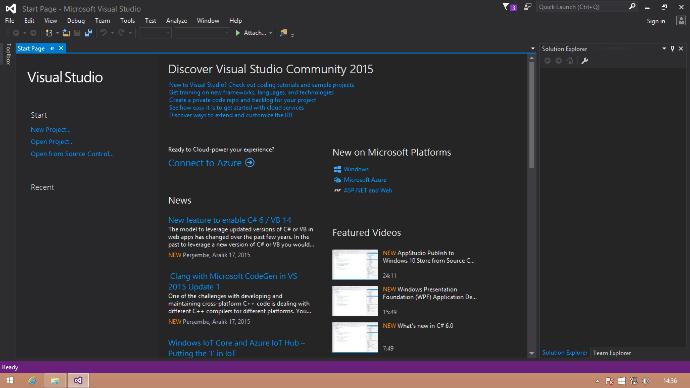Image resolution: width=690 pixels, height=388 pixels.
Task: Open the Solution Configurations combo box
Action: 154,33
